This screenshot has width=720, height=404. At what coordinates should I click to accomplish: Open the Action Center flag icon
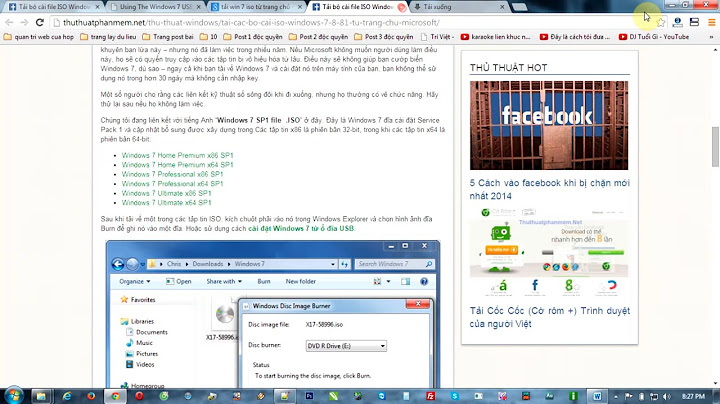coord(629,396)
